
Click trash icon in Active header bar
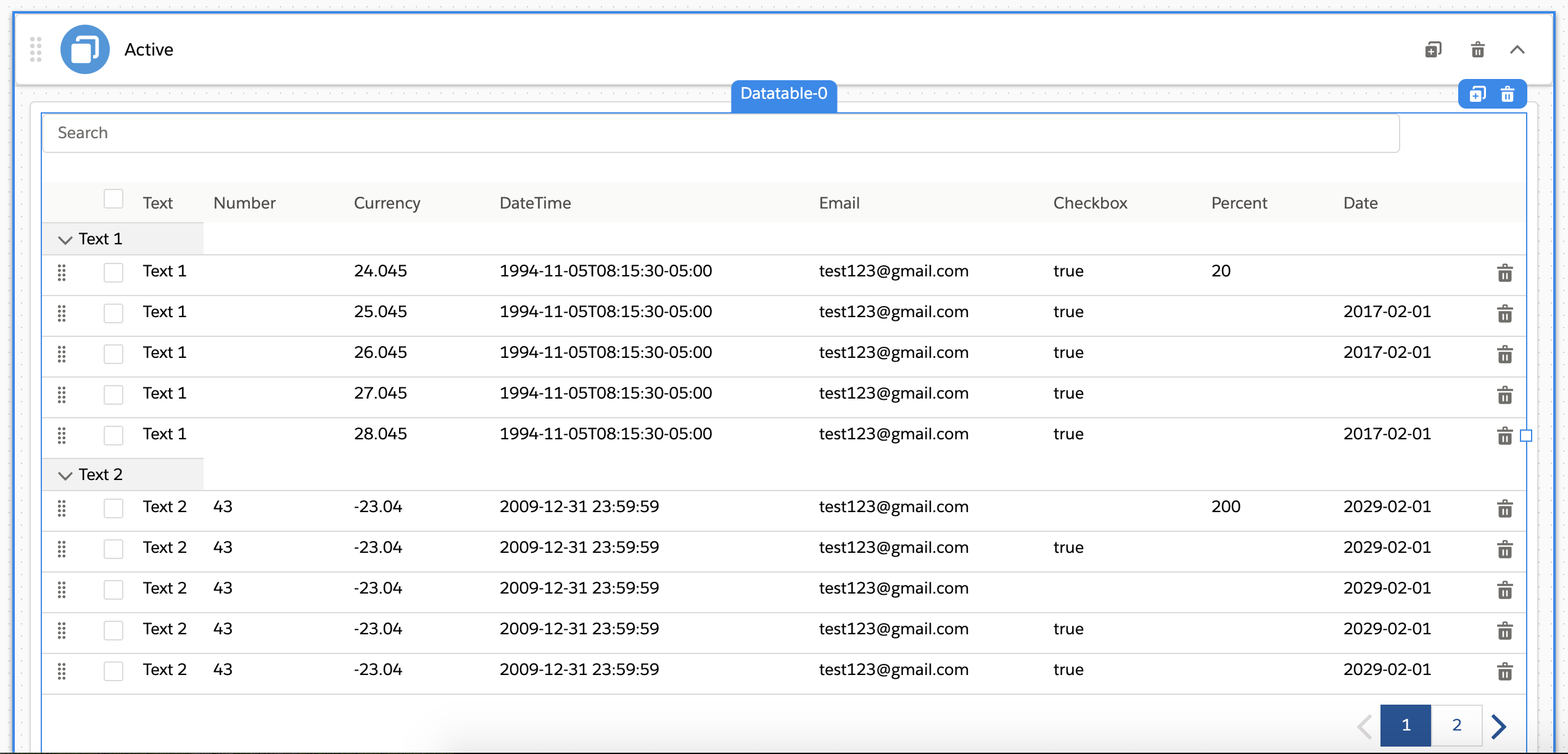(1477, 49)
